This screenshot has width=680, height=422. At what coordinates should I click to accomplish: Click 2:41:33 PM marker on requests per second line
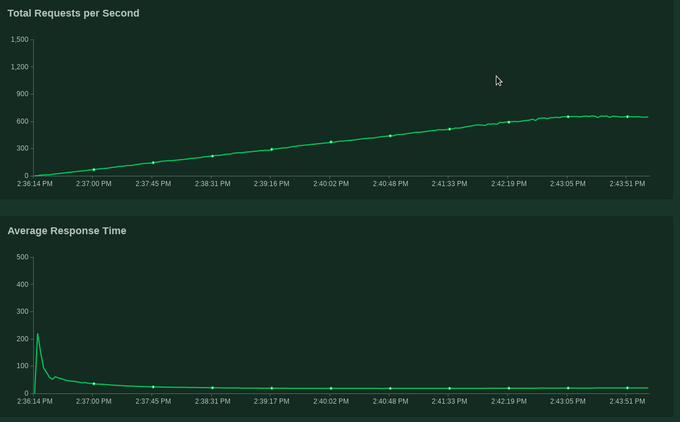(450, 129)
